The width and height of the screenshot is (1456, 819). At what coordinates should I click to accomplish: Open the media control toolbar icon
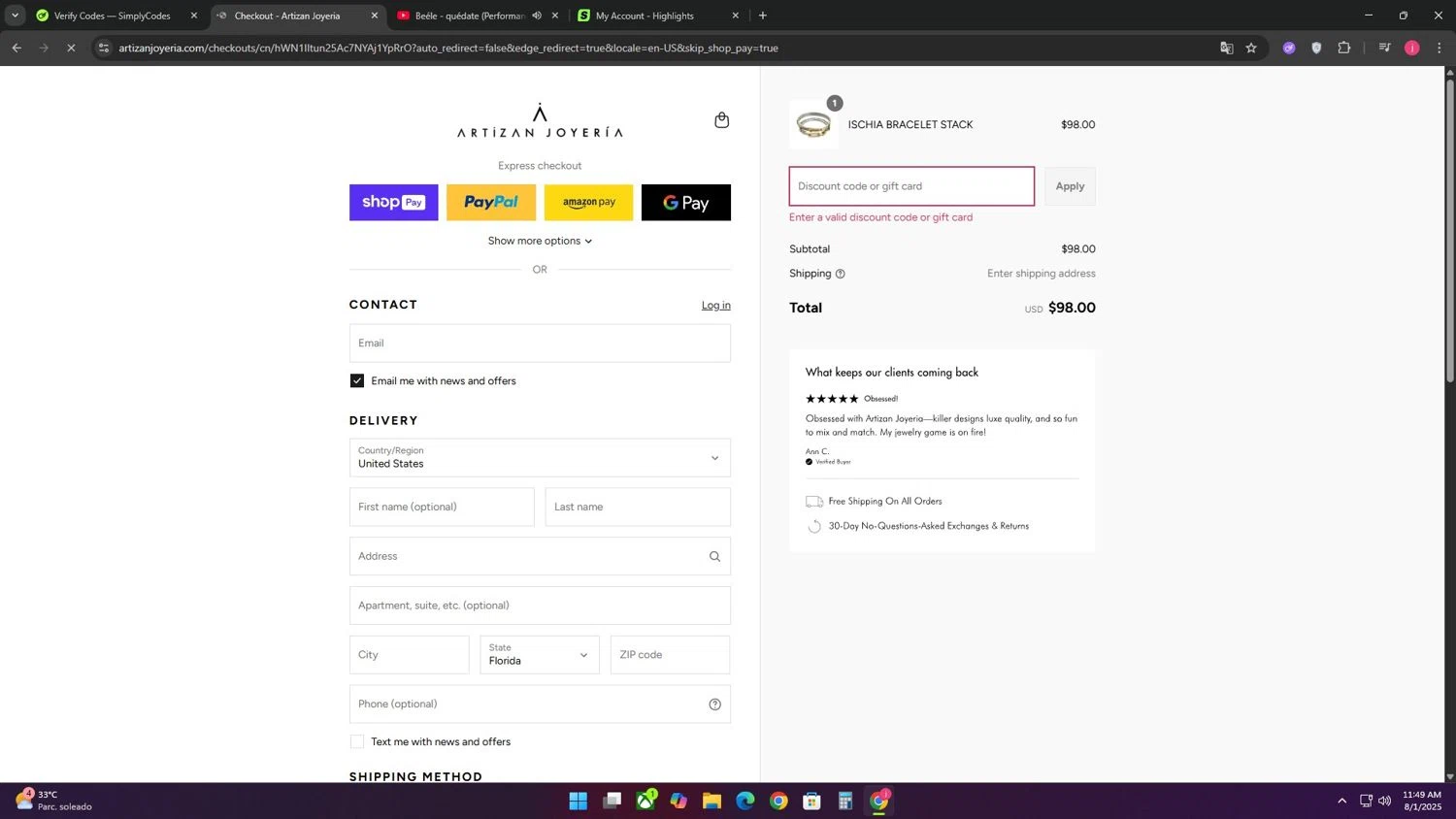(1384, 48)
